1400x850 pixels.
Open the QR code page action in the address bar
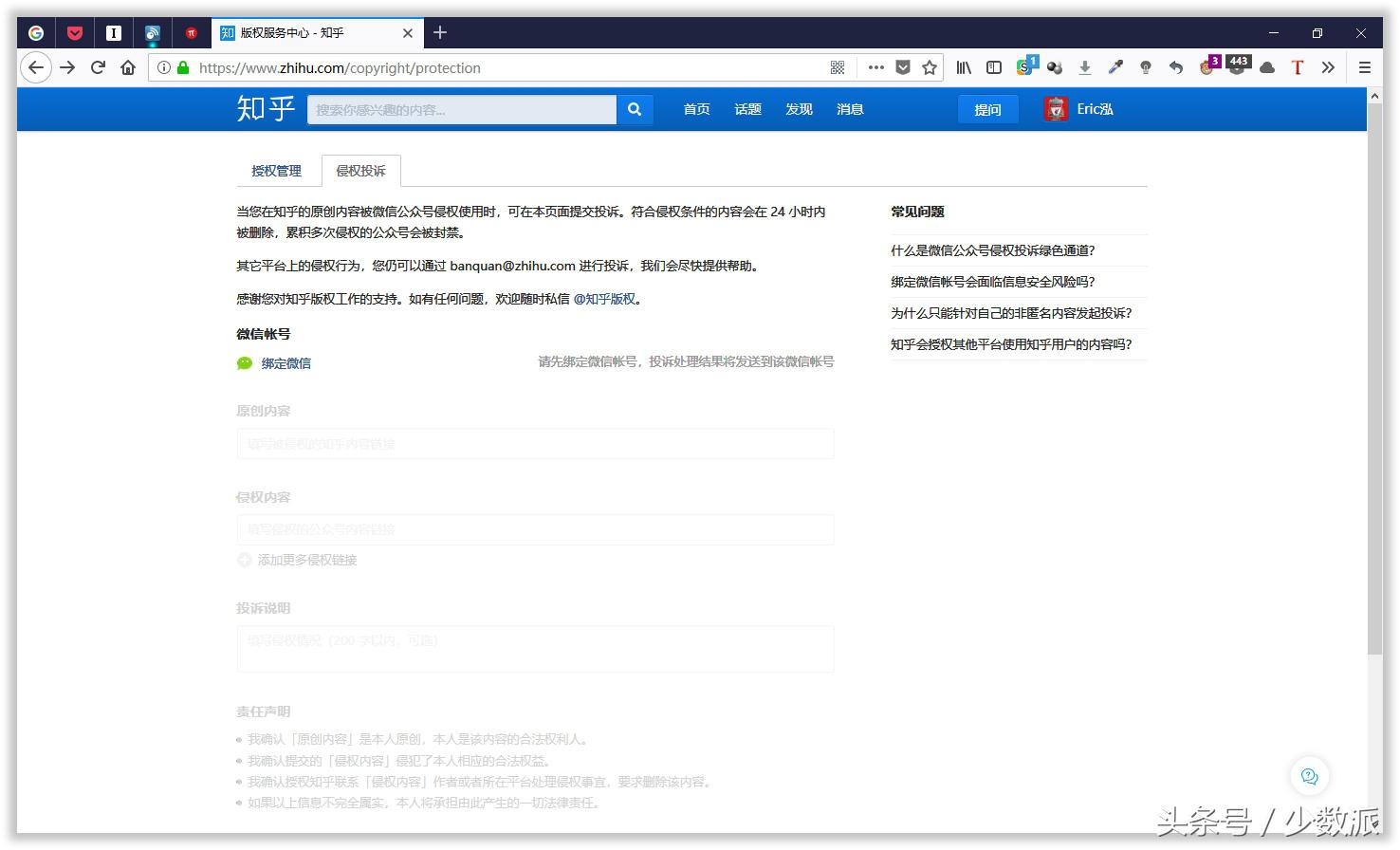coord(838,67)
